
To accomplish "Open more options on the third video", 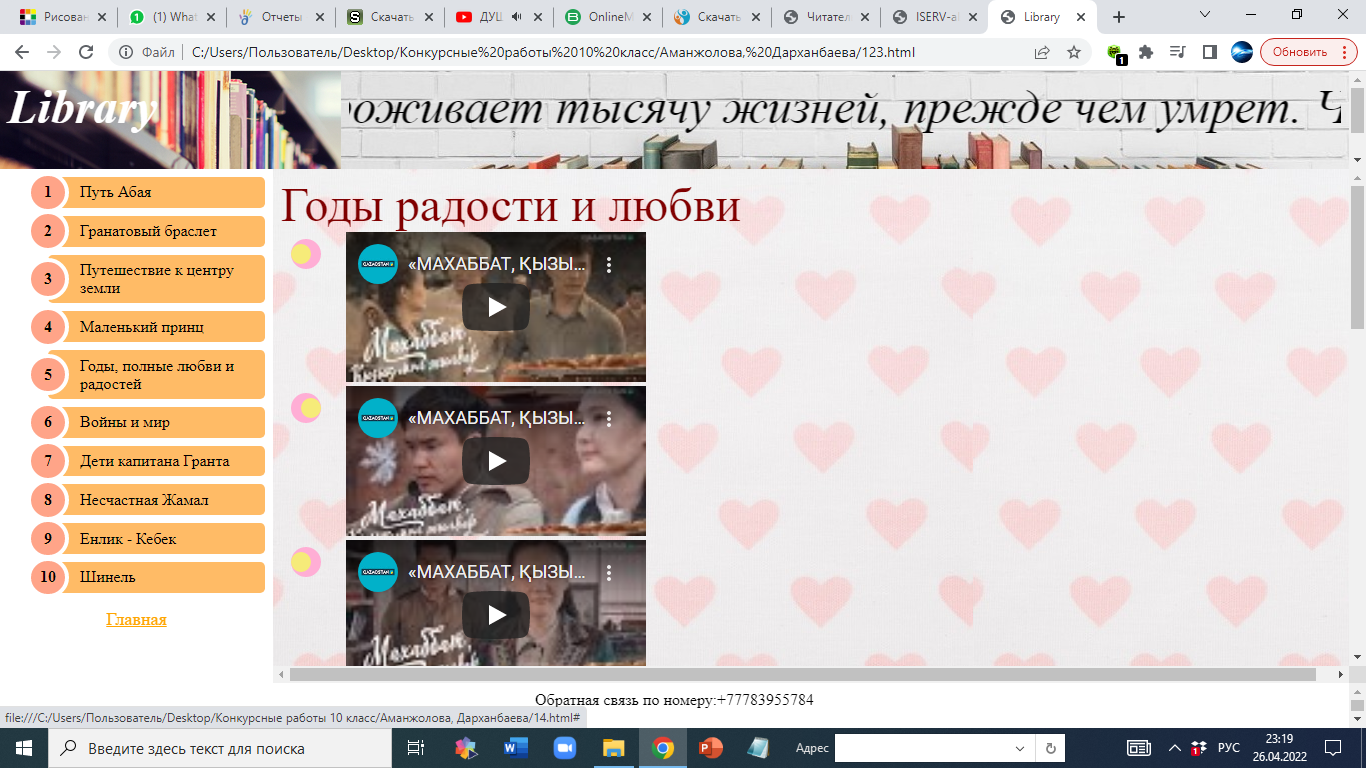I will (x=609, y=573).
